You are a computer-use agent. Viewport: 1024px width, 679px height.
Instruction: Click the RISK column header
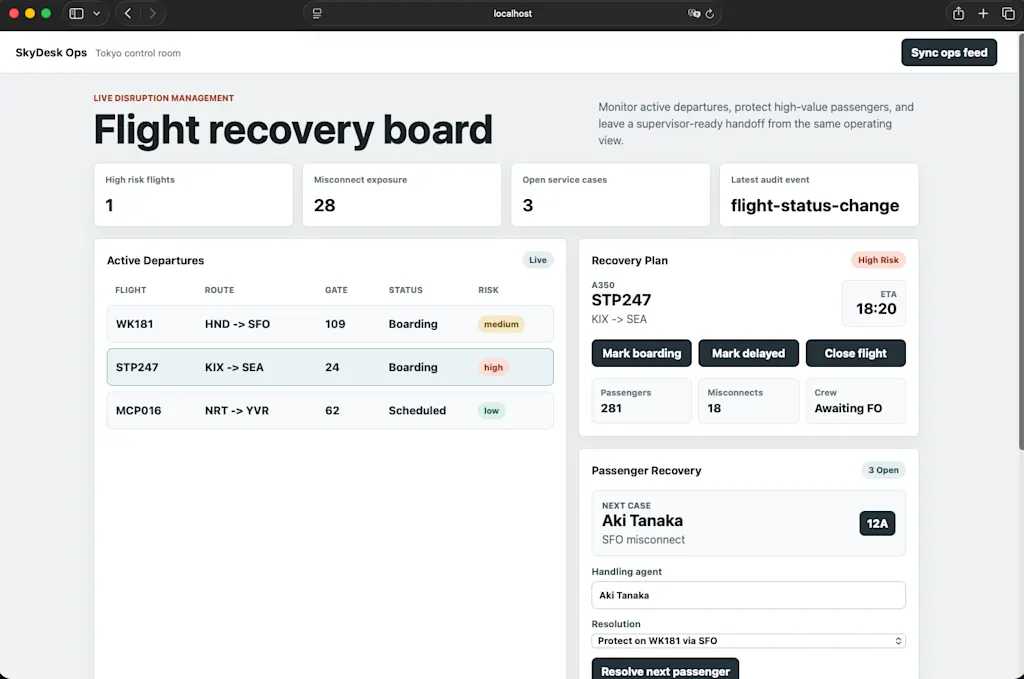click(488, 290)
